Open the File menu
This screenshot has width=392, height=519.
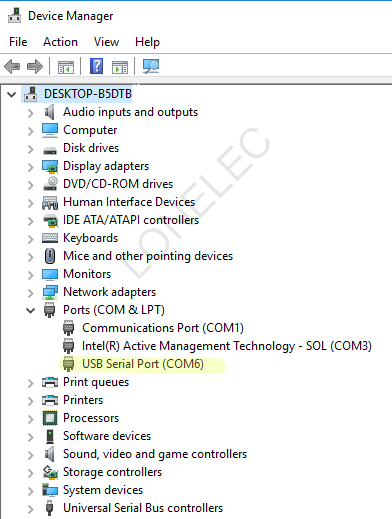[18, 42]
